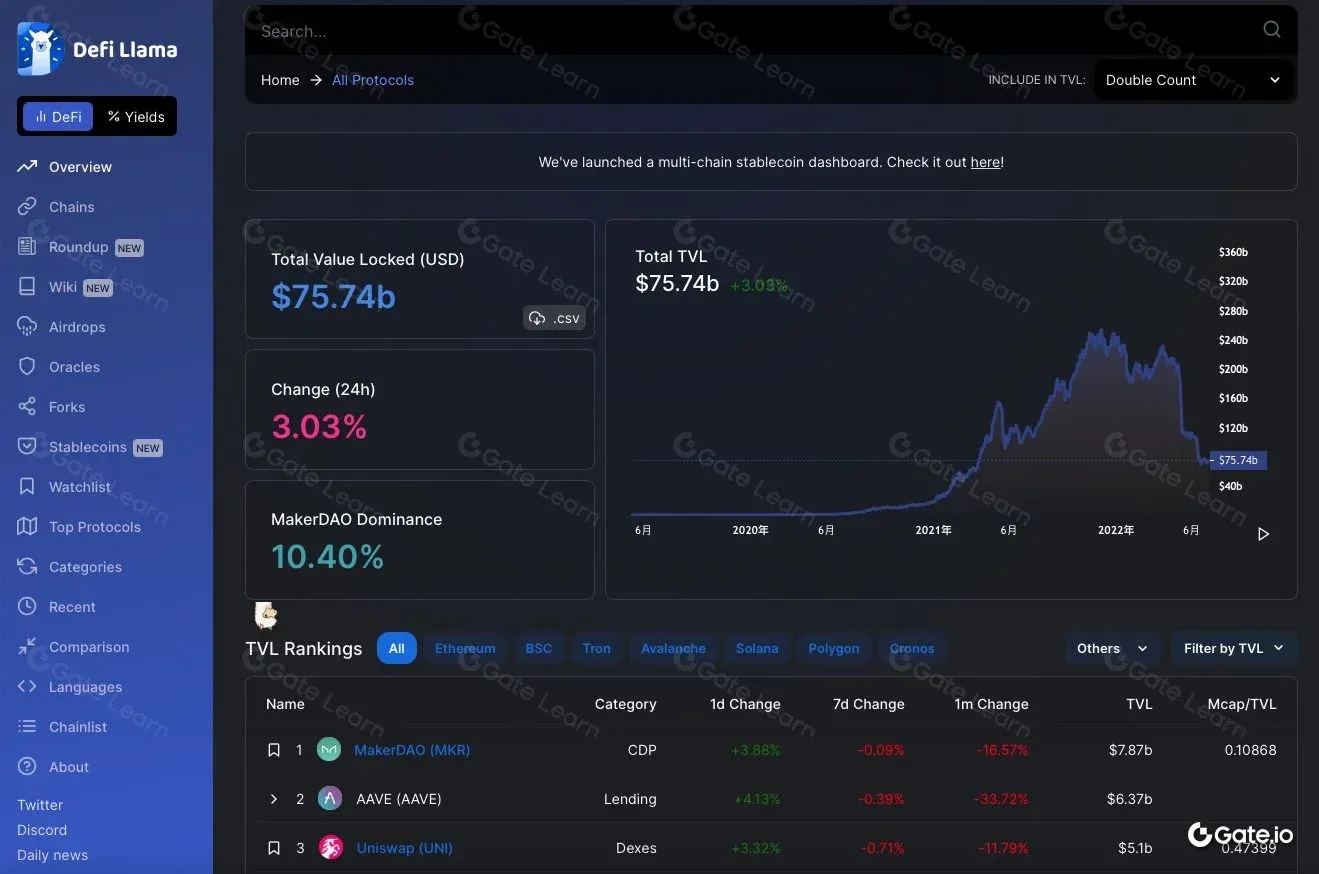The image size is (1319, 874).
Task: Open the stablecoin dashboard 'here' link
Action: tap(985, 162)
